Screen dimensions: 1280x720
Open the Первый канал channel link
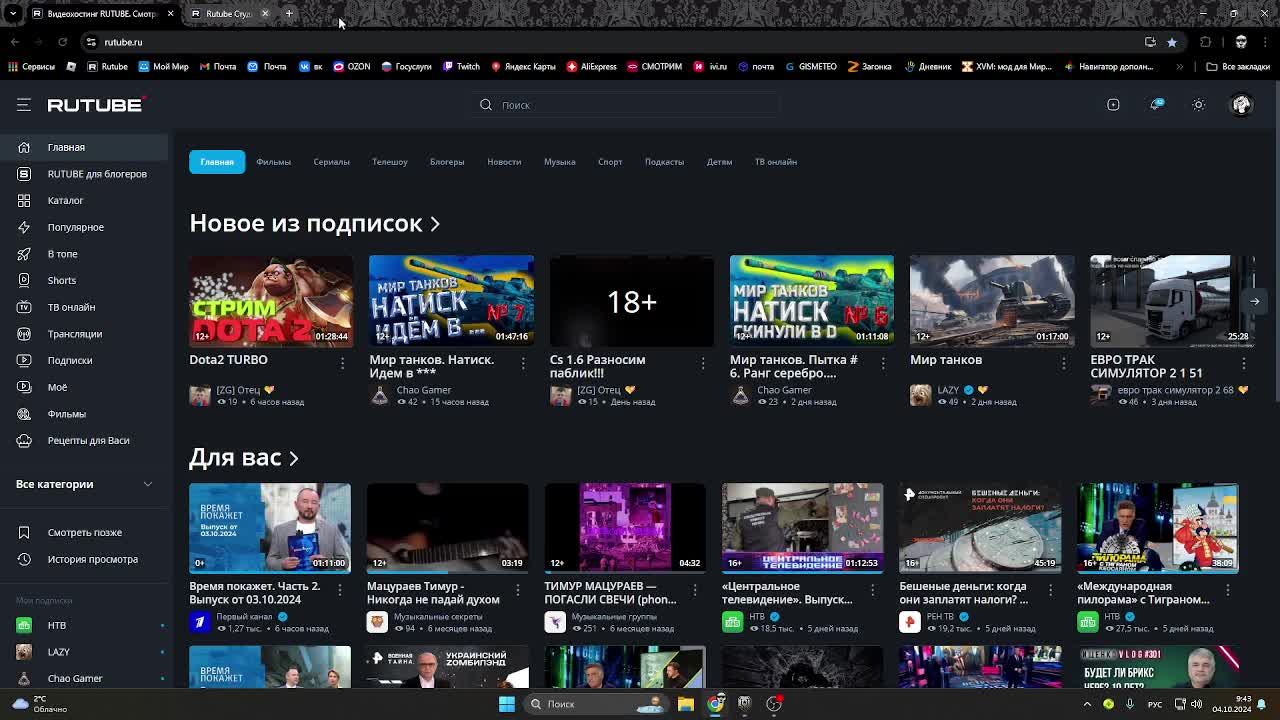point(244,617)
